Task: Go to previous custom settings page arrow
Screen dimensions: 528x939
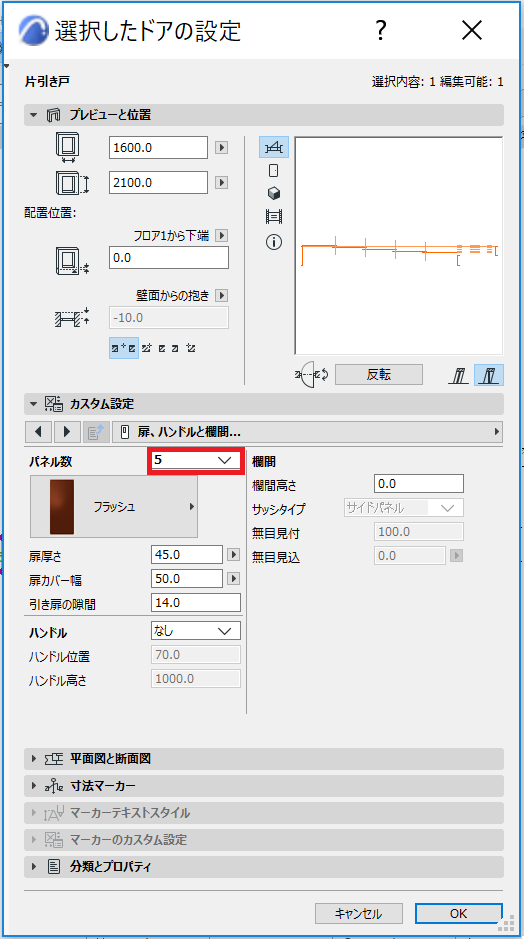Action: [x=38, y=431]
